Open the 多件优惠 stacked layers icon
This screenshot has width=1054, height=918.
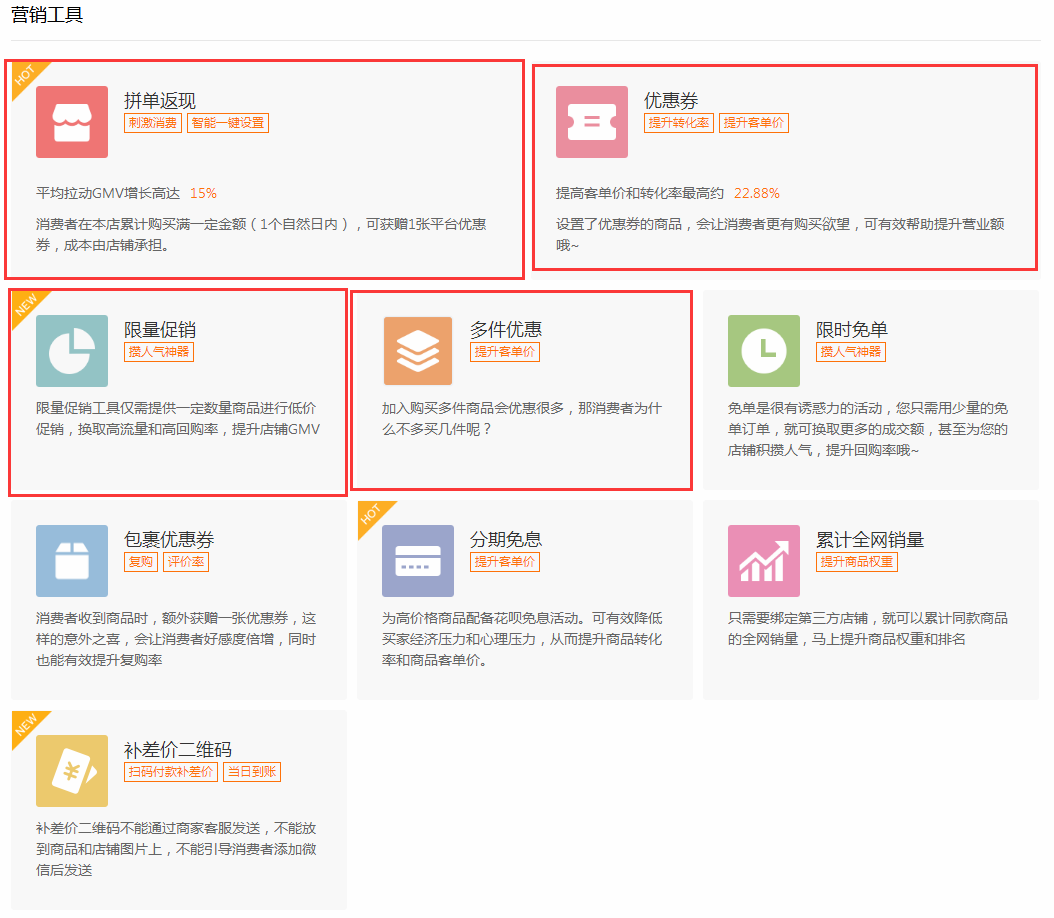(x=417, y=351)
